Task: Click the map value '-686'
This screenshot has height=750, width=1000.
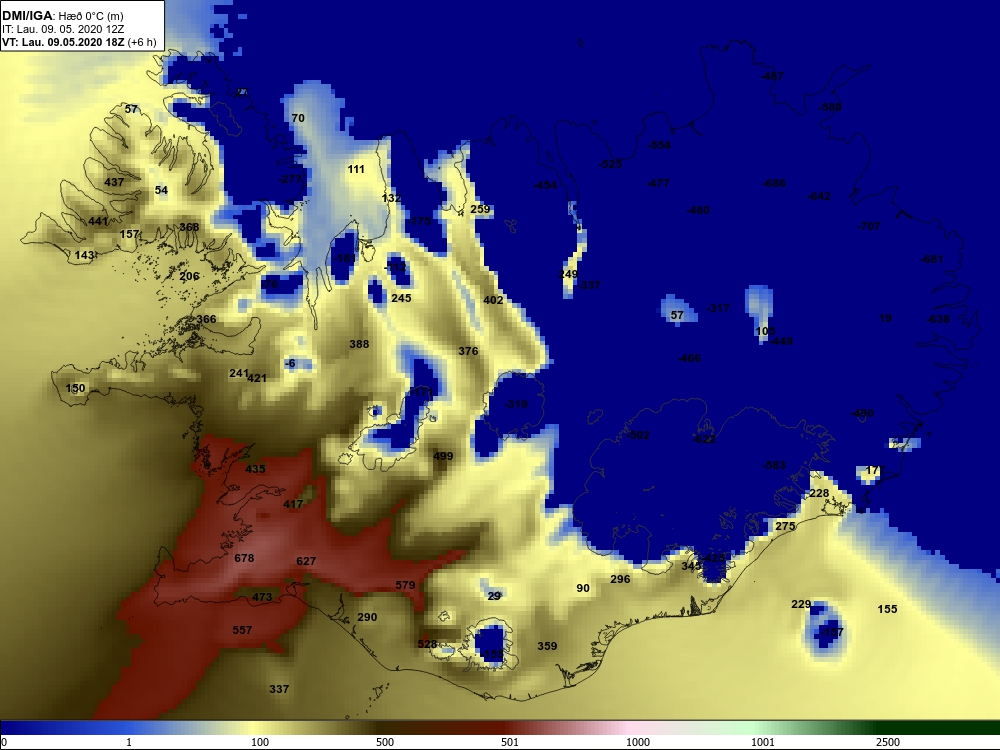Action: click(x=774, y=183)
